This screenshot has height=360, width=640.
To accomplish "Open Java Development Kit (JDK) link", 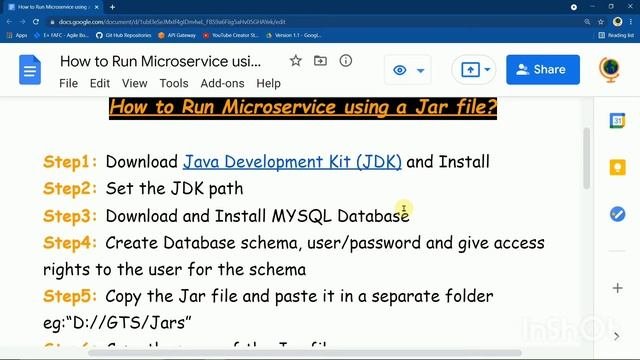I will [292, 162].
